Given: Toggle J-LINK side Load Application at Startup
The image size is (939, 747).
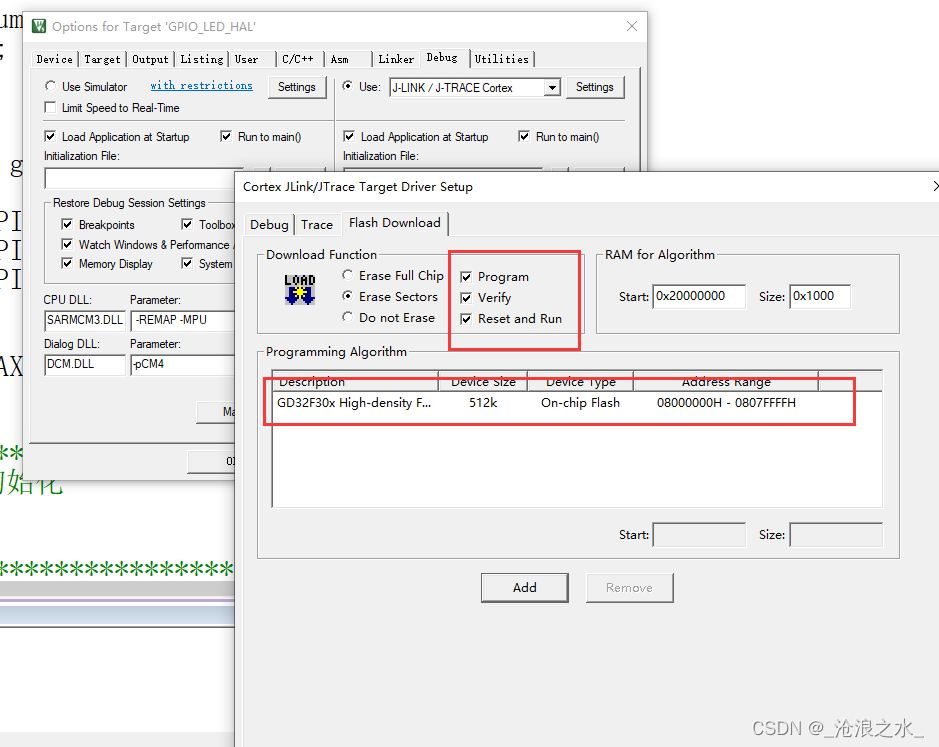Looking at the screenshot, I should [349, 137].
